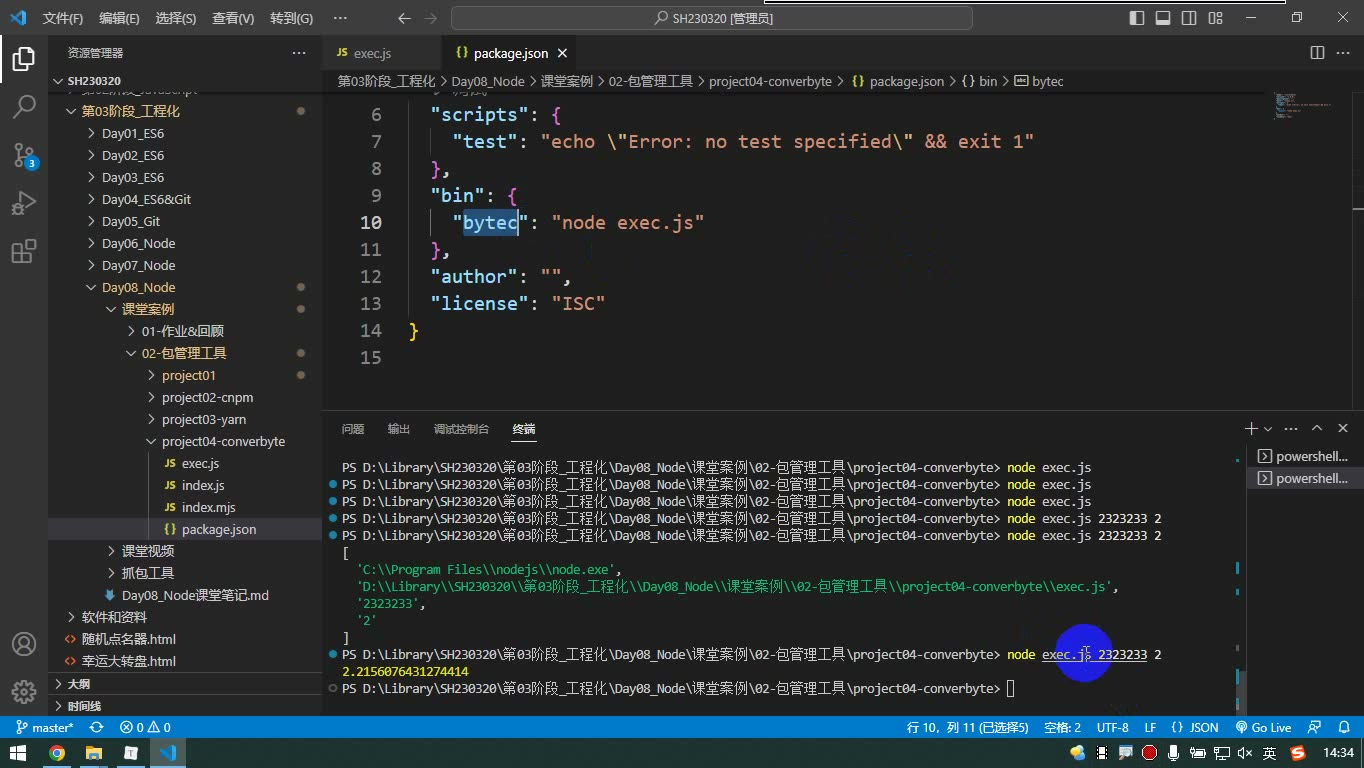Toggle the secondary side bar layout icon
The width and height of the screenshot is (1364, 768).
click(1189, 18)
